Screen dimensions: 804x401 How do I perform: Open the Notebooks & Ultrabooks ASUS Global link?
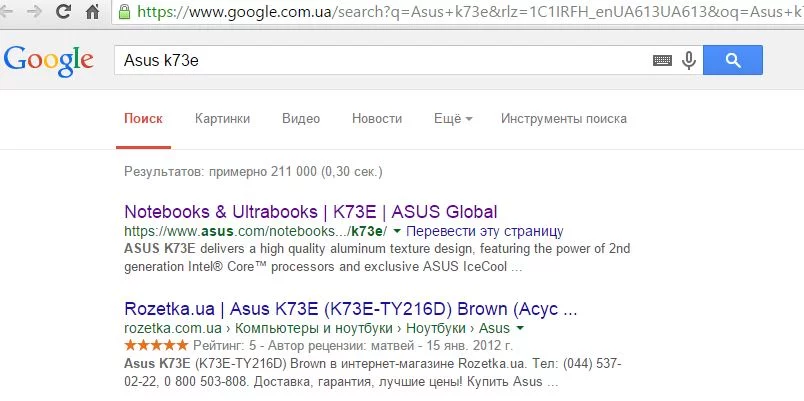pyautogui.click(x=310, y=212)
